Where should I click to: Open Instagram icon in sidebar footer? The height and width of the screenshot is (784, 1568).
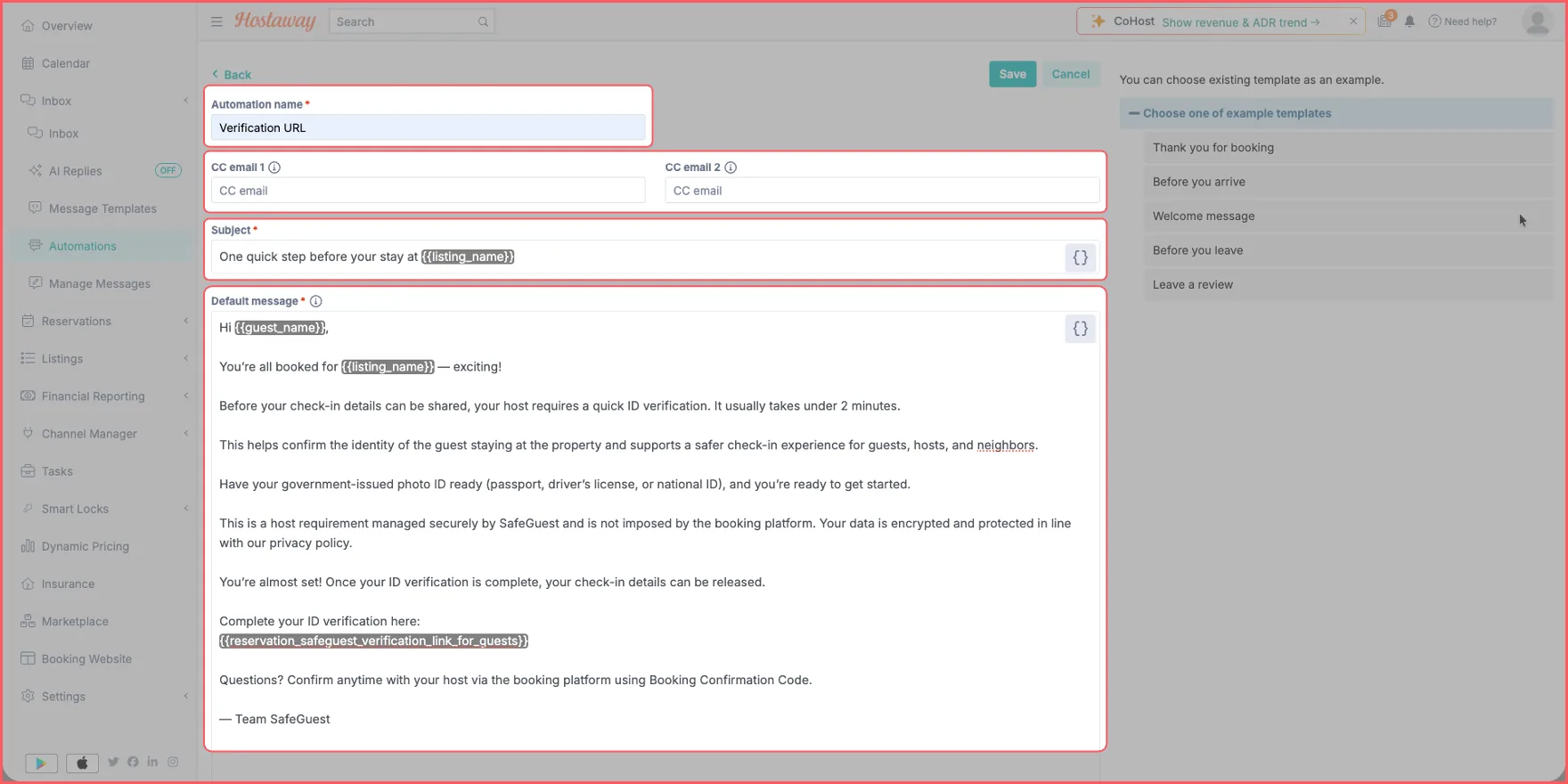pyautogui.click(x=173, y=762)
